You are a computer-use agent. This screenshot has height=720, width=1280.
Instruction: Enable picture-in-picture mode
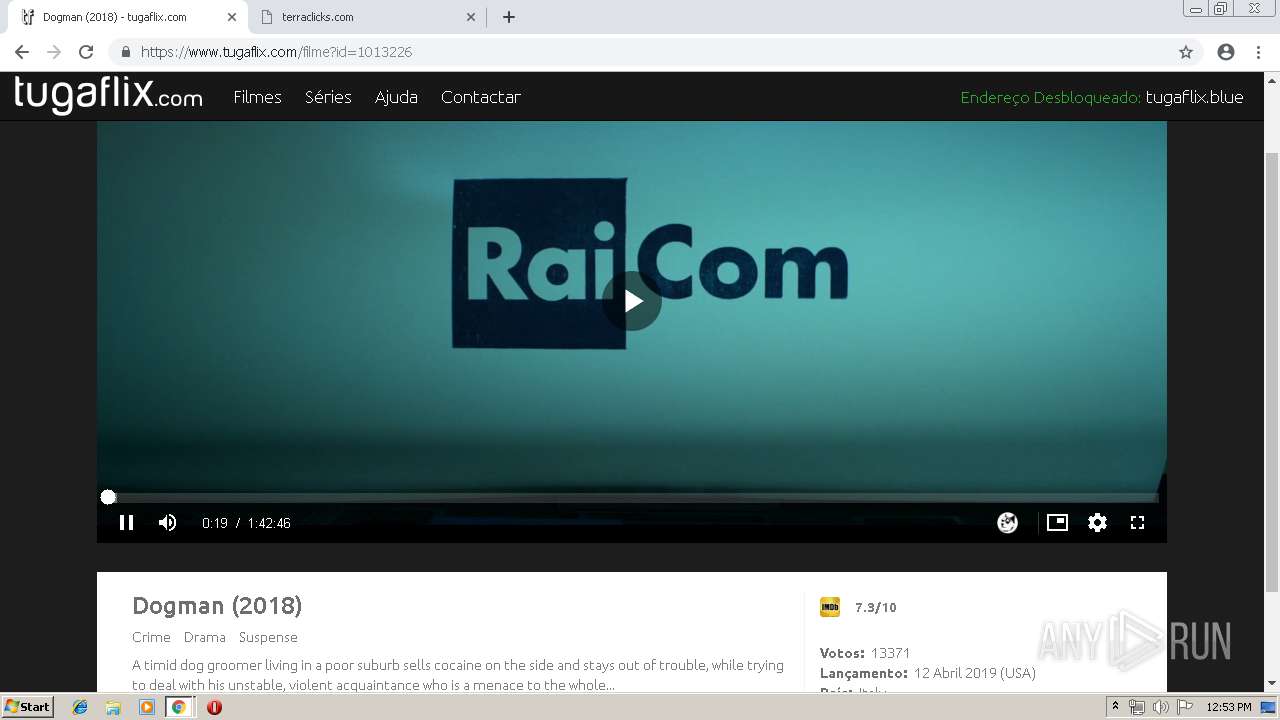(1057, 522)
